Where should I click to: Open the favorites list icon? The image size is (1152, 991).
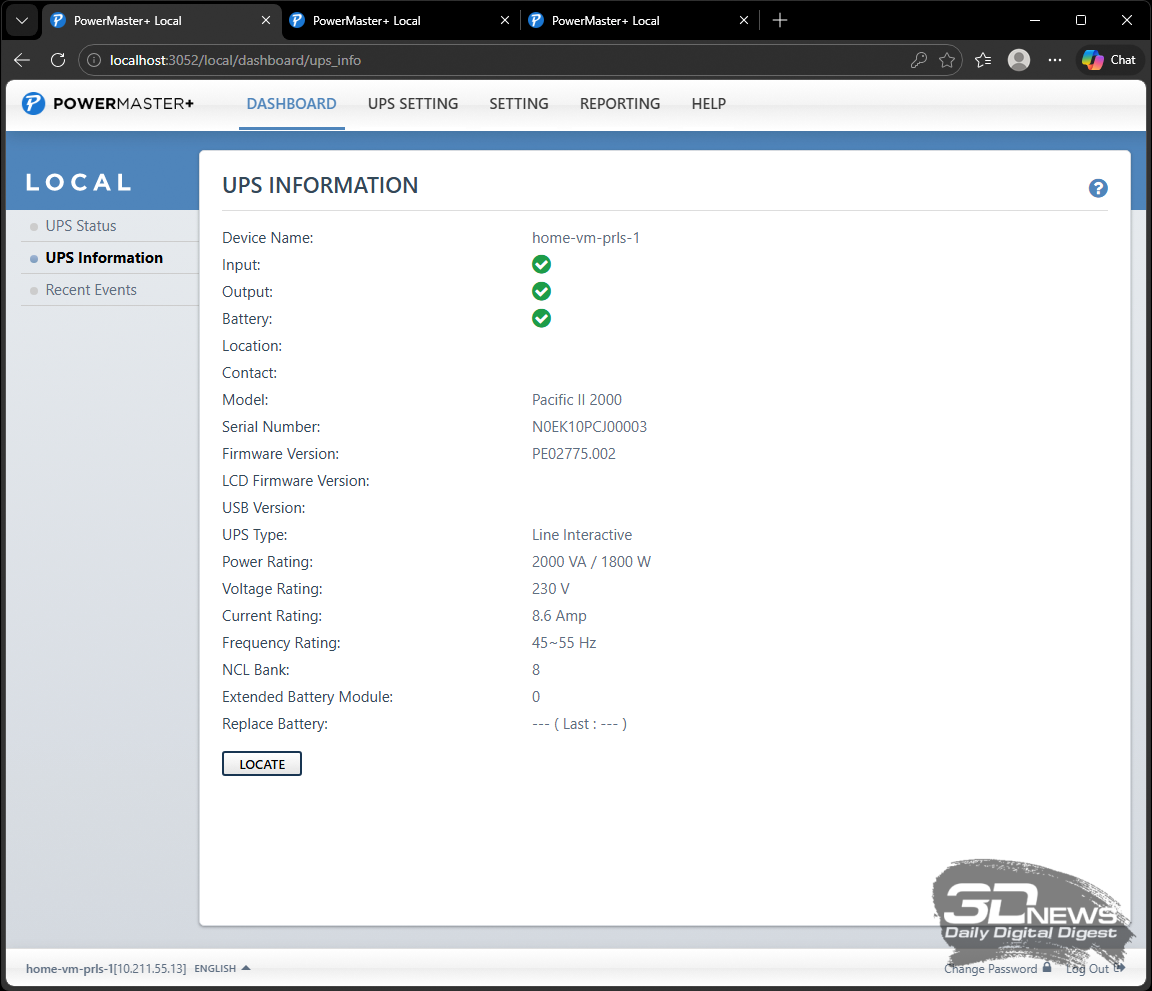tap(983, 60)
